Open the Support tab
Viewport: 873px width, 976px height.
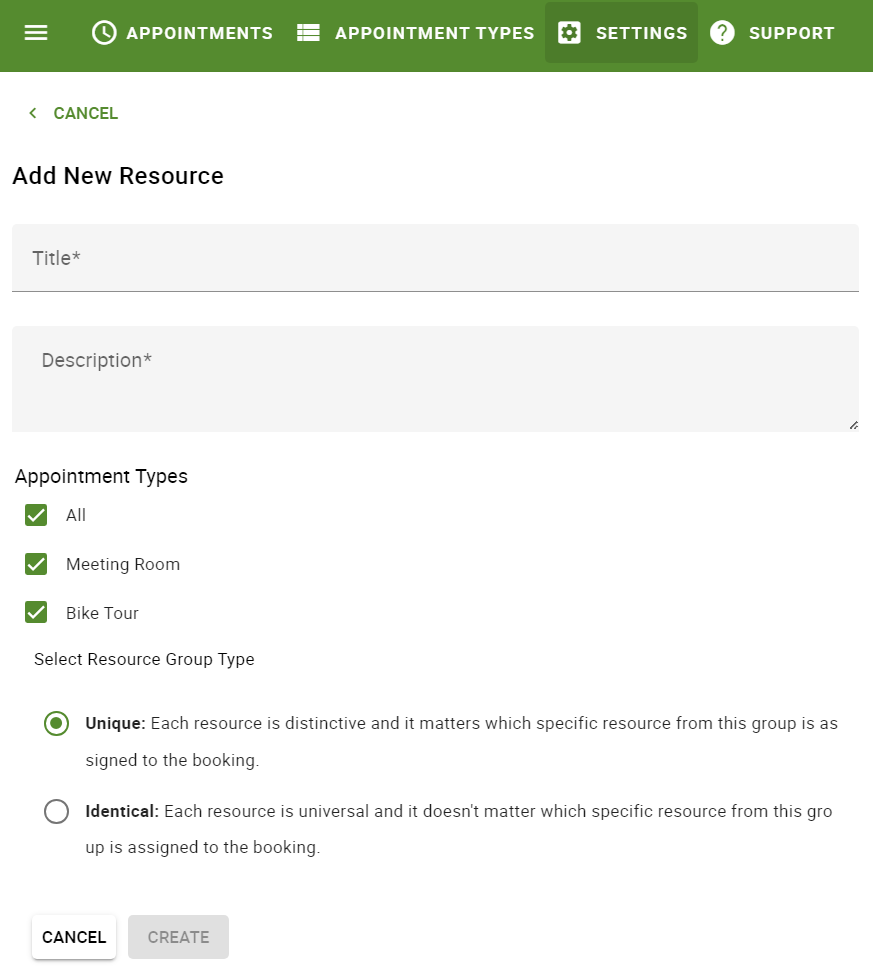tap(772, 32)
